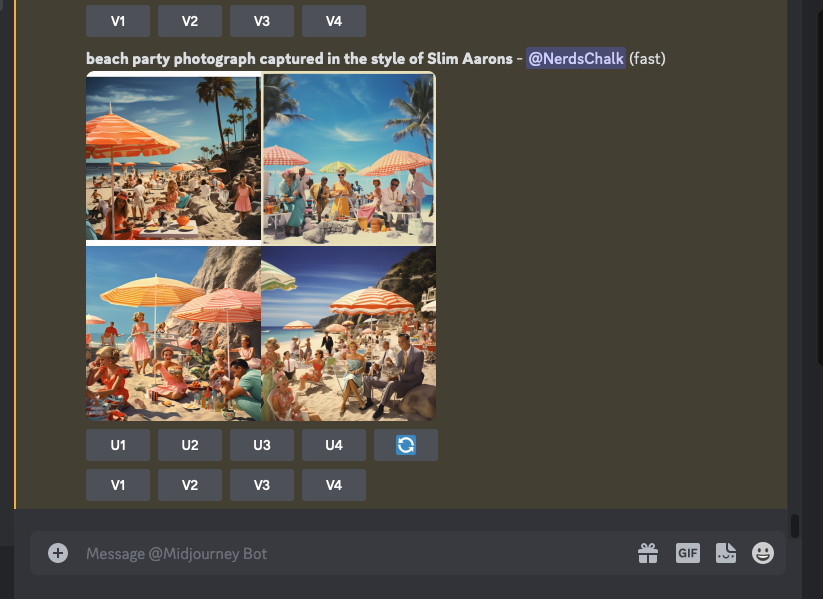Click V4 button above the beach party prompt
823x599 pixels.
pos(334,21)
